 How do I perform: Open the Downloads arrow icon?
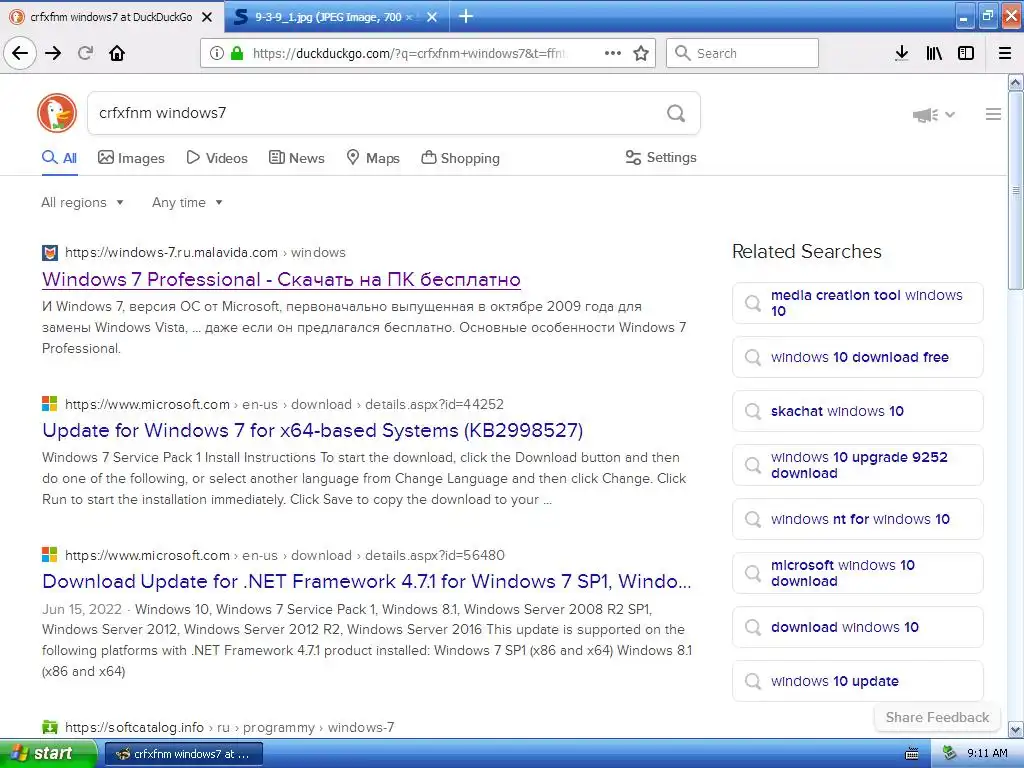click(901, 53)
